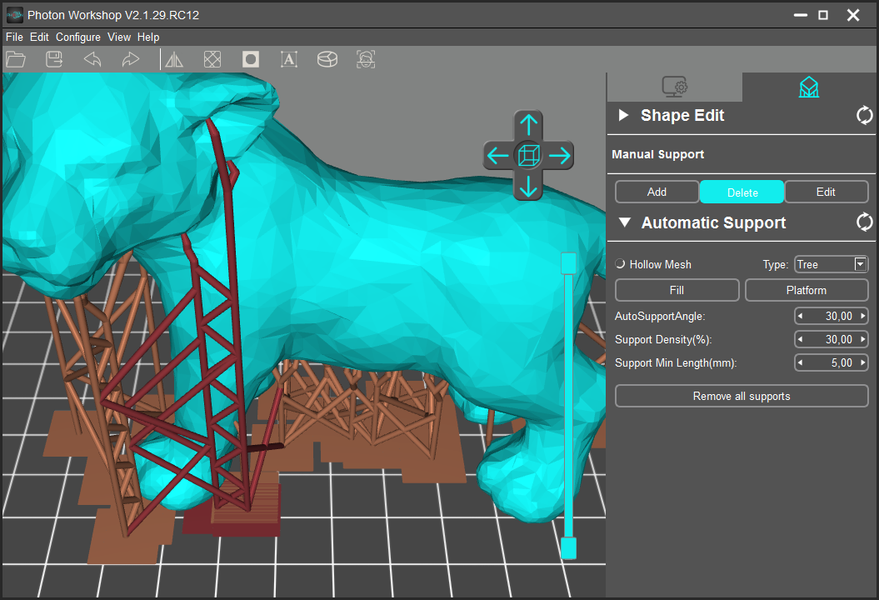Increase Support Density with right arrow

pos(863,339)
